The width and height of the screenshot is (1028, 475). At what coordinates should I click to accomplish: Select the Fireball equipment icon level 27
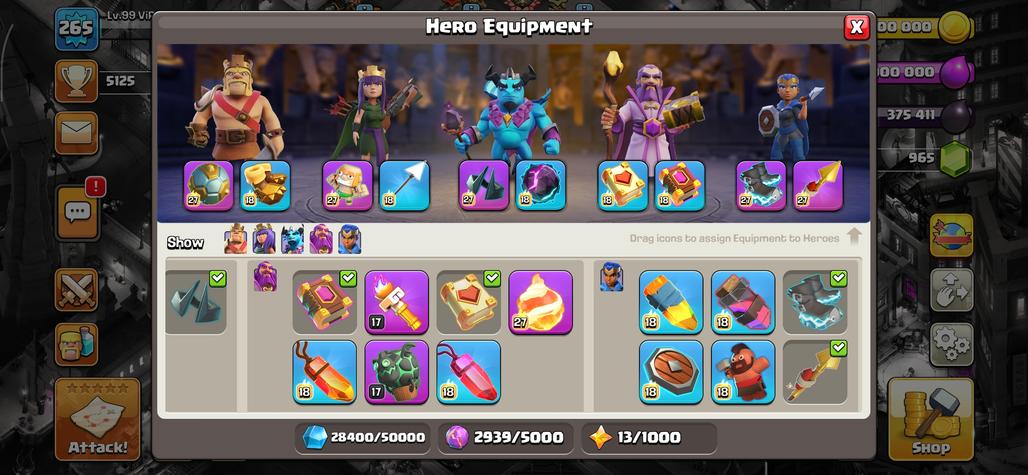pos(540,302)
